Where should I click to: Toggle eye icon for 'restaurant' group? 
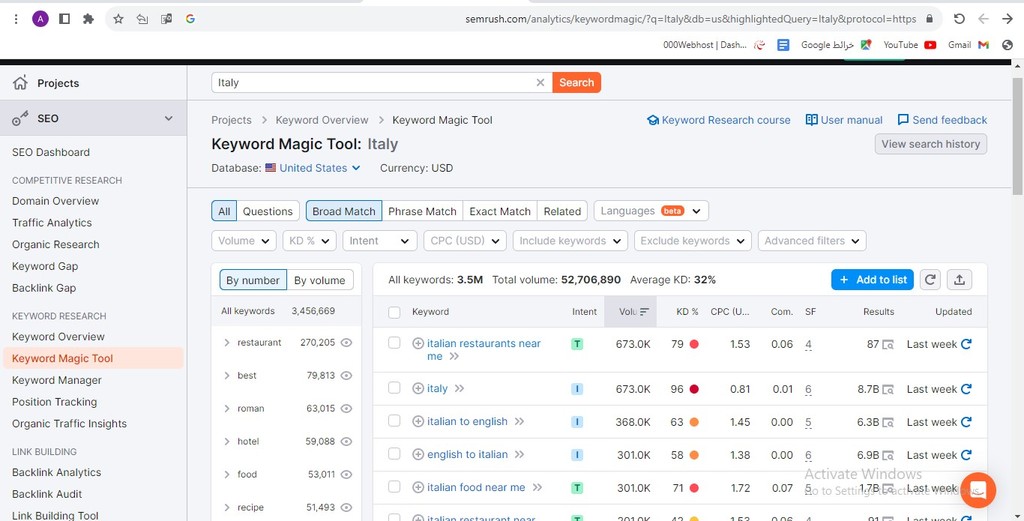coord(346,342)
